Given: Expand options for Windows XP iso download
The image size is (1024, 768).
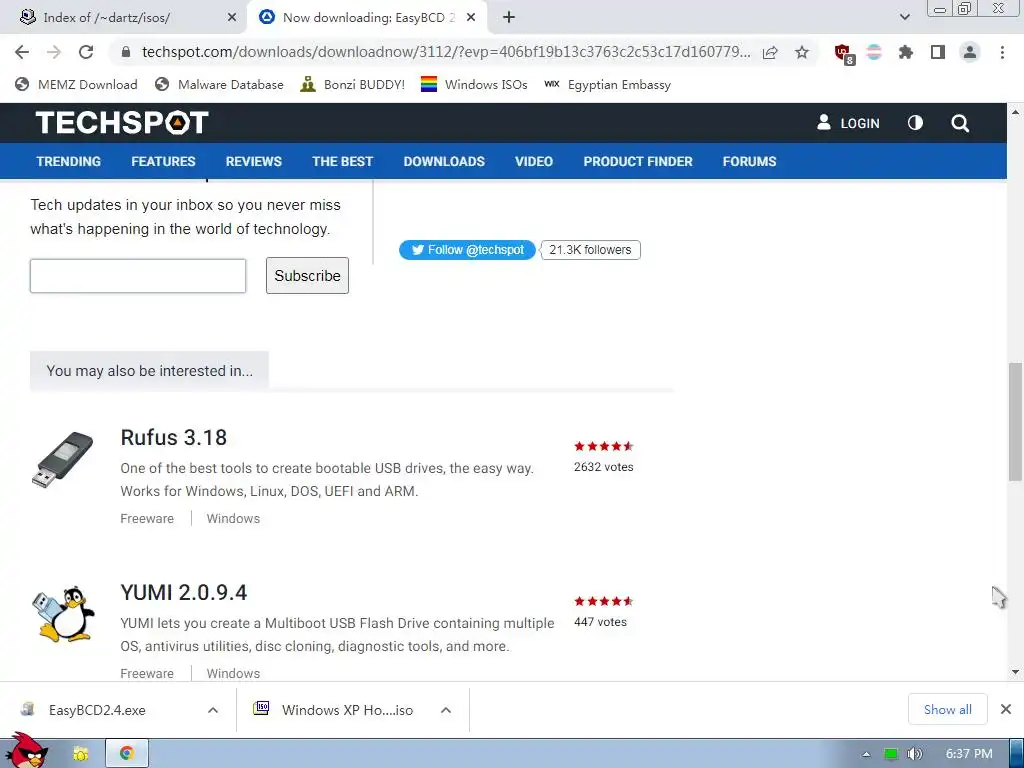Looking at the screenshot, I should click(446, 710).
